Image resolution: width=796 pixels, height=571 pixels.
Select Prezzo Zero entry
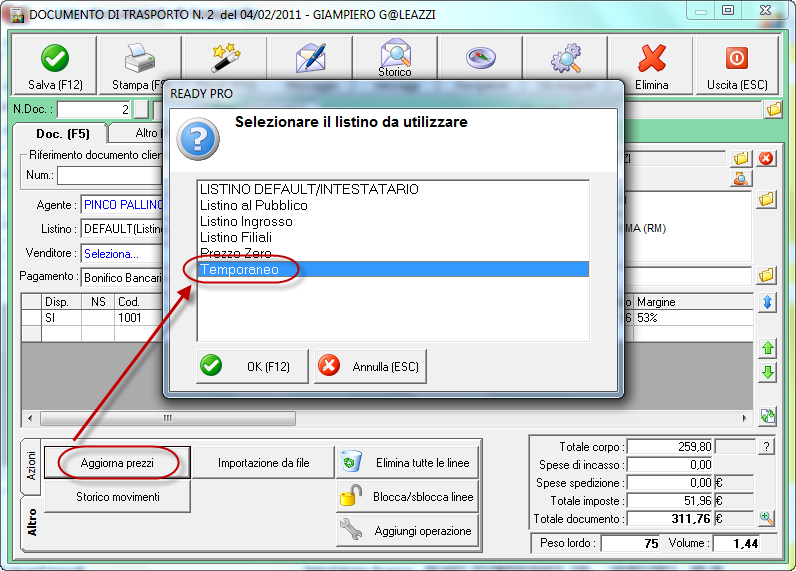coord(393,253)
